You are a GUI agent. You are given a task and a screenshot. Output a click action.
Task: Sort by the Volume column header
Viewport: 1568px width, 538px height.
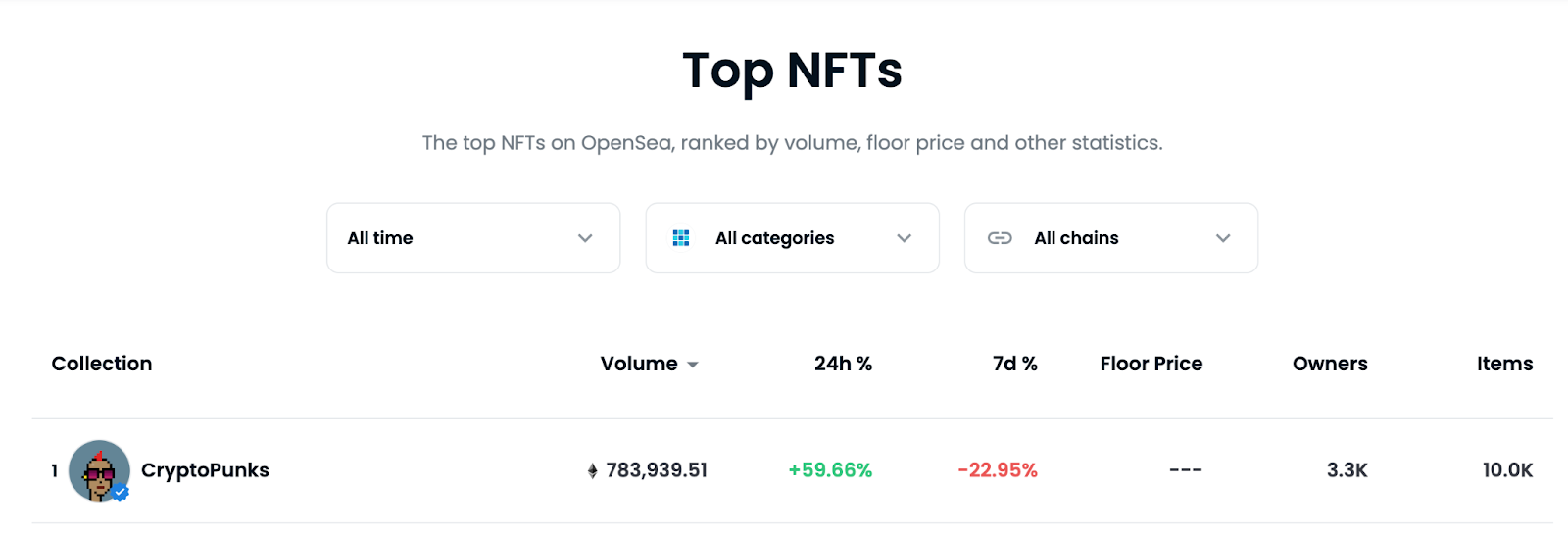pyautogui.click(x=639, y=364)
